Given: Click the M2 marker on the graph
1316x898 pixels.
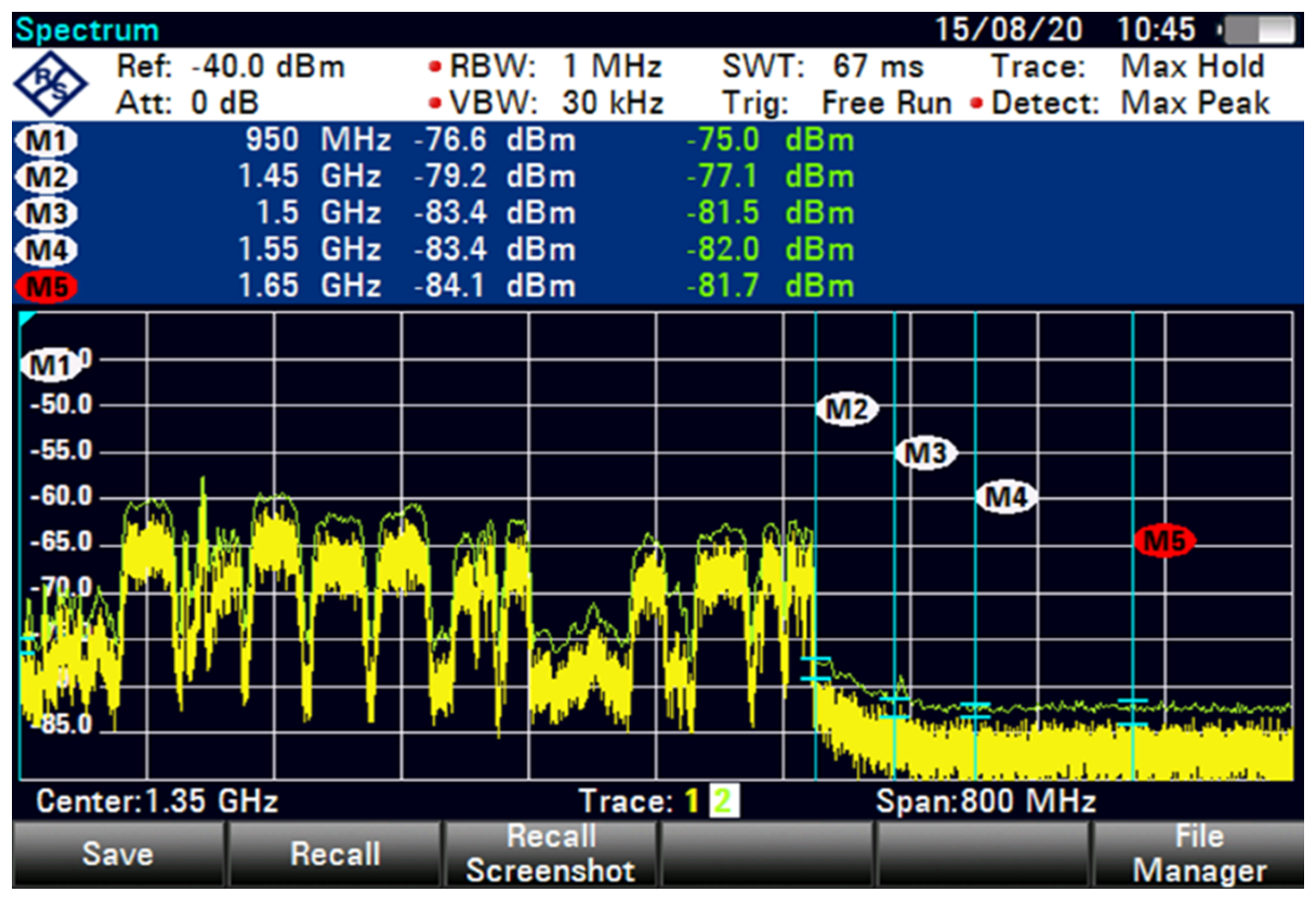Looking at the screenshot, I should point(847,409).
